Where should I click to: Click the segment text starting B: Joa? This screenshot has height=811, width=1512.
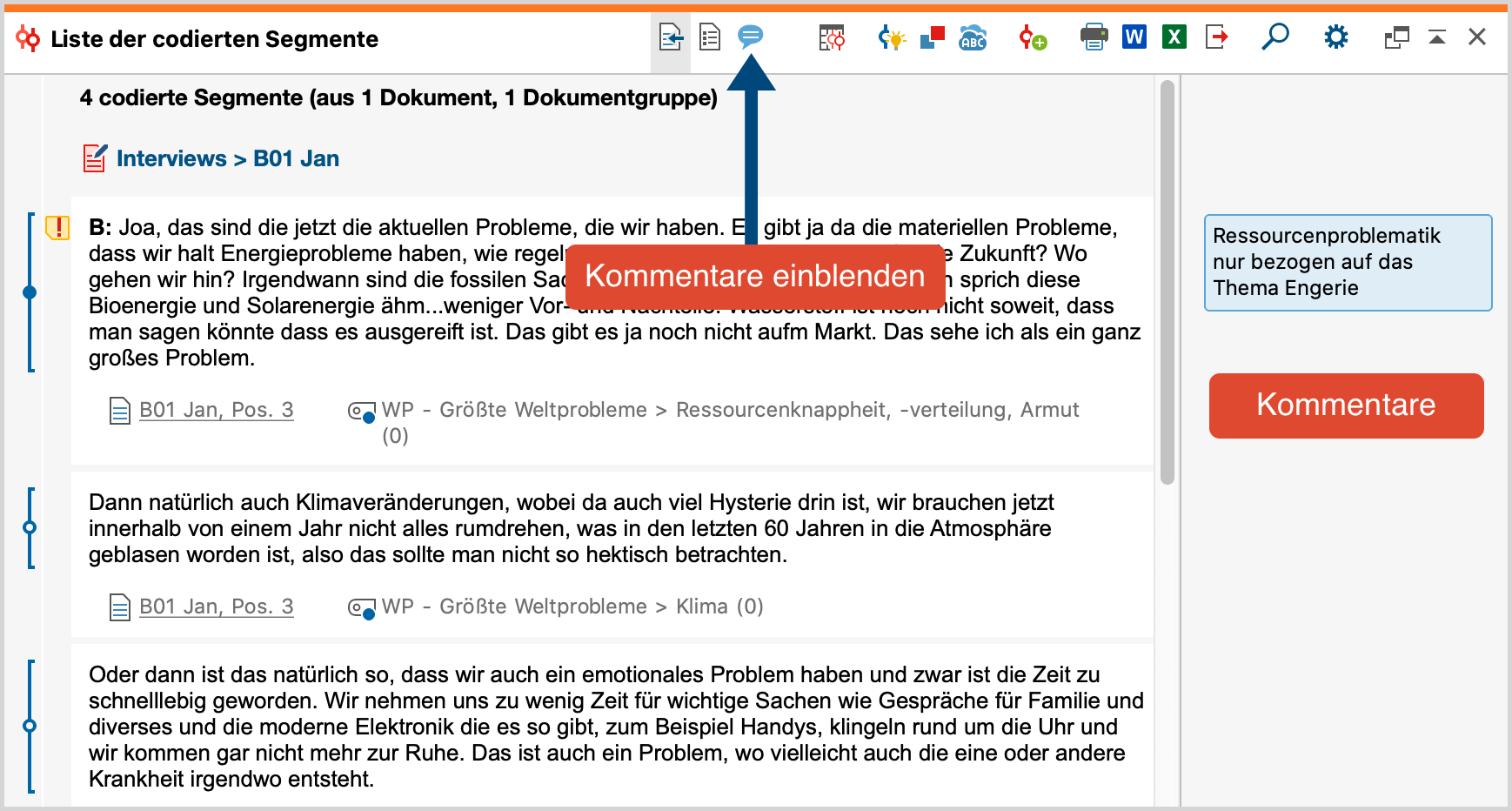[x=614, y=292]
